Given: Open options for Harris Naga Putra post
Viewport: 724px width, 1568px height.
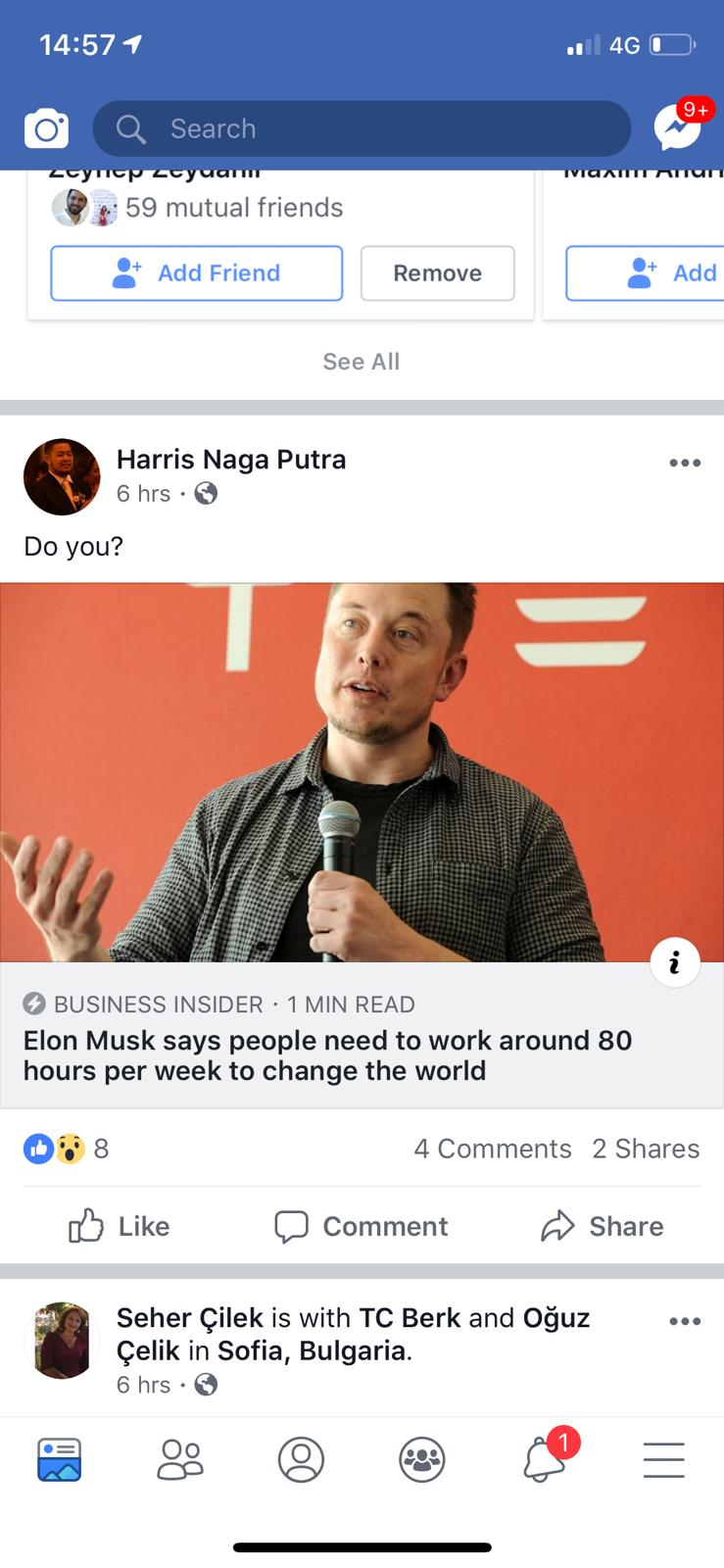Looking at the screenshot, I should [685, 463].
